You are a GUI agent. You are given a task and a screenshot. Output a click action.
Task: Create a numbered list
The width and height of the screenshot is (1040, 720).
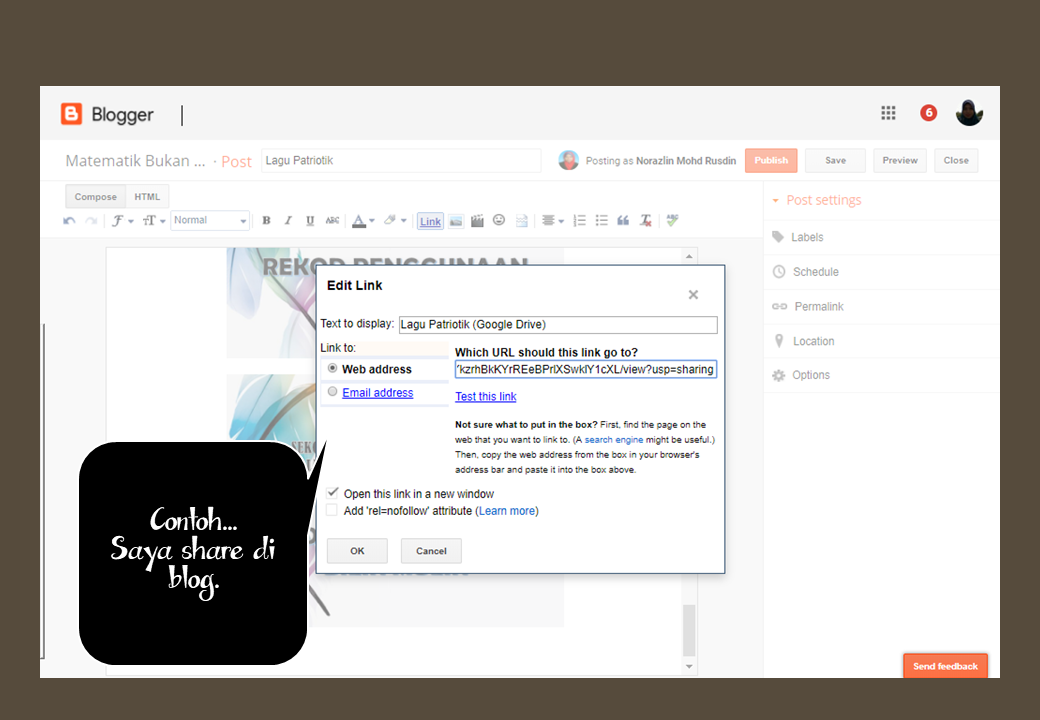pyautogui.click(x=580, y=220)
